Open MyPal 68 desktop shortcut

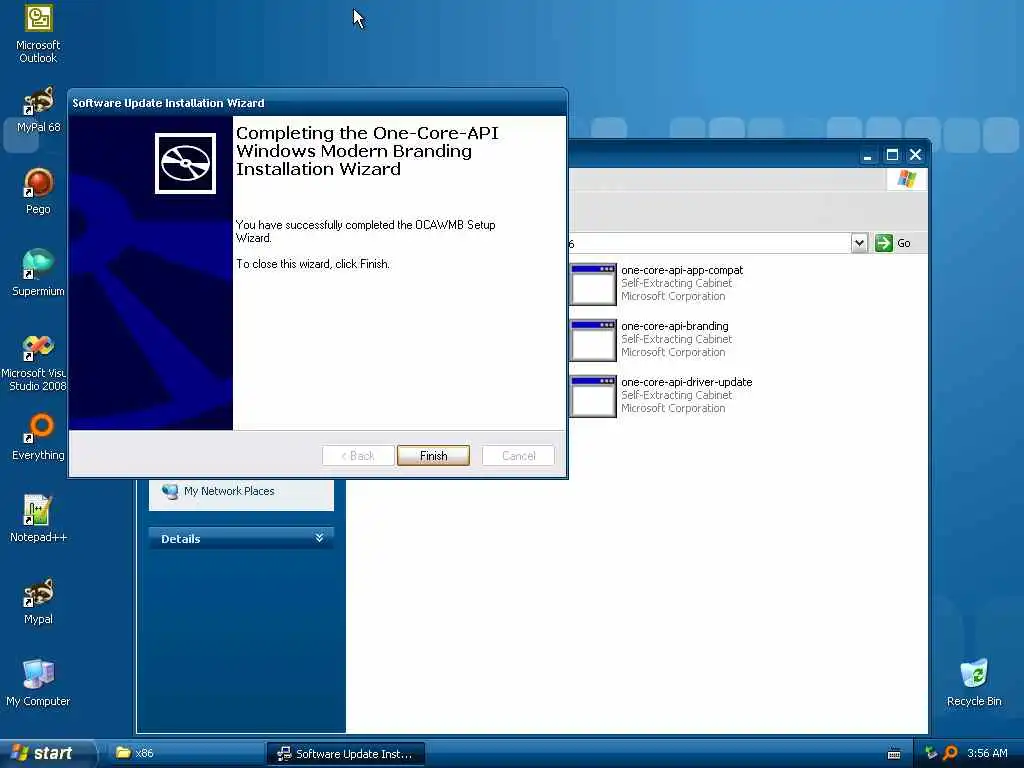pos(38,110)
